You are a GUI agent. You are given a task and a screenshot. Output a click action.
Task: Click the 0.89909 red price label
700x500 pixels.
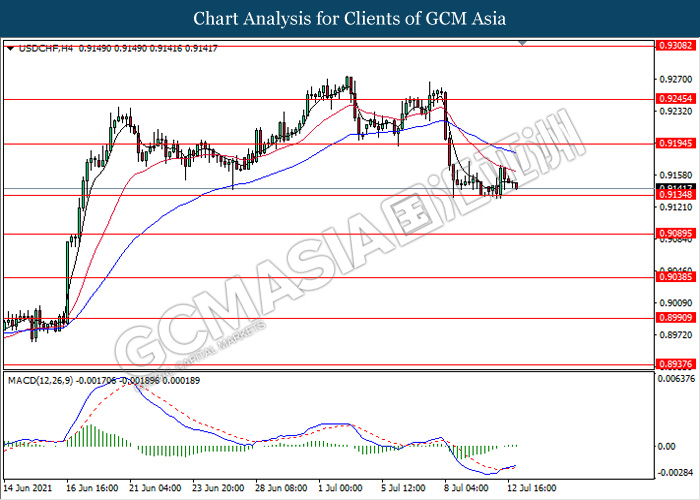[675, 318]
